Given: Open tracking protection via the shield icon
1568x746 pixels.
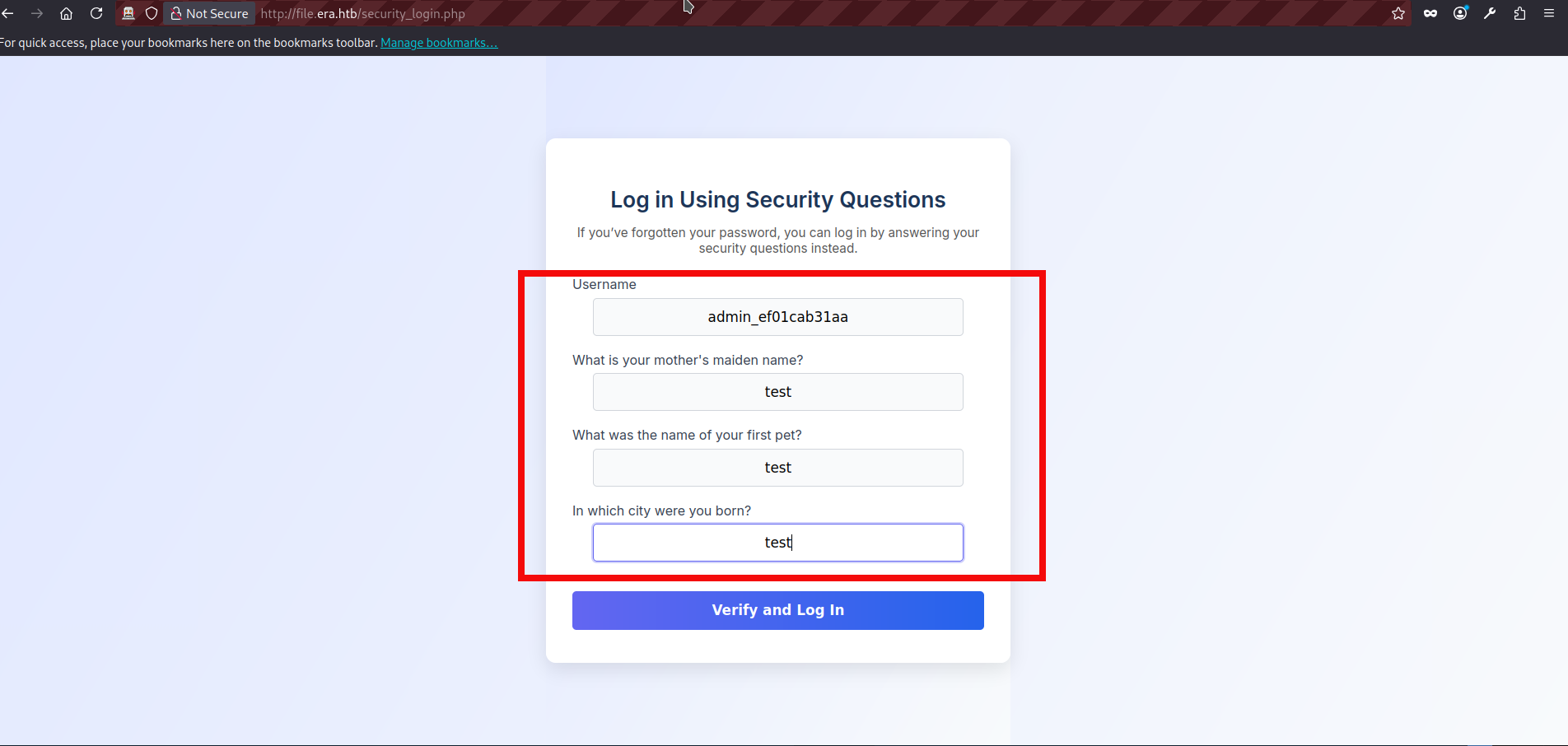Looking at the screenshot, I should (152, 13).
